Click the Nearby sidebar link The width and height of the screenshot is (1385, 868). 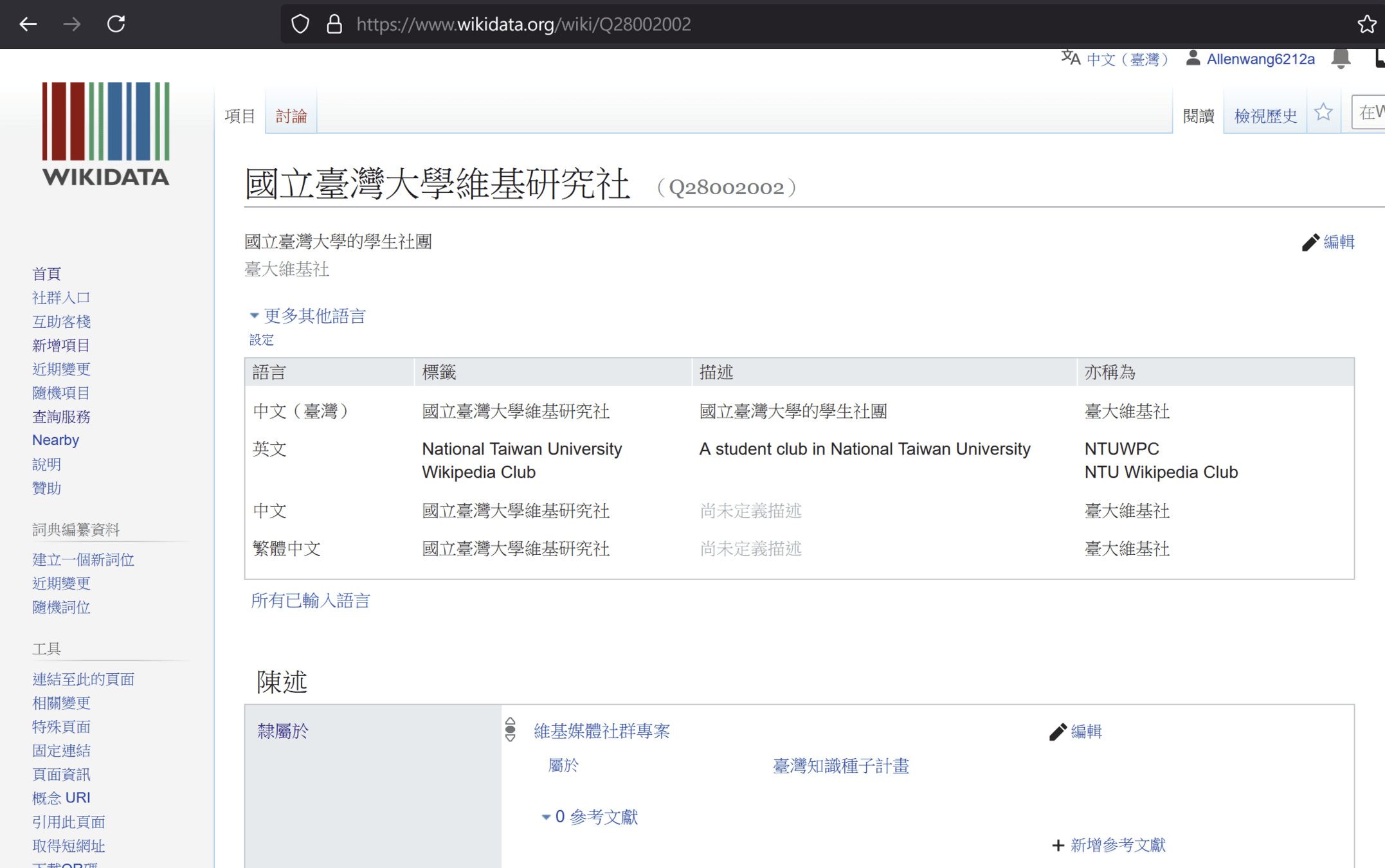[55, 440]
